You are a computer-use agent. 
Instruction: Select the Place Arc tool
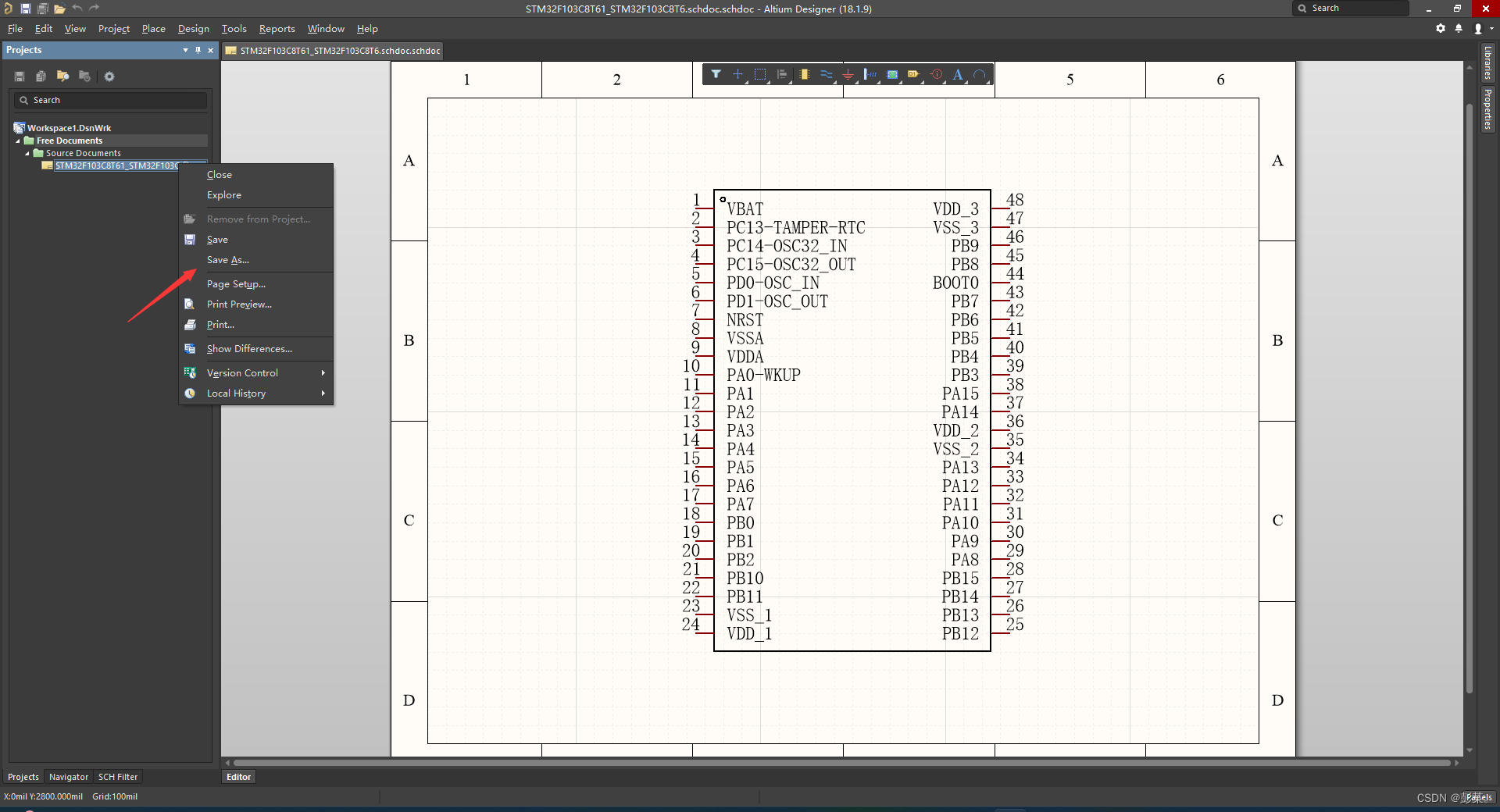coord(980,74)
